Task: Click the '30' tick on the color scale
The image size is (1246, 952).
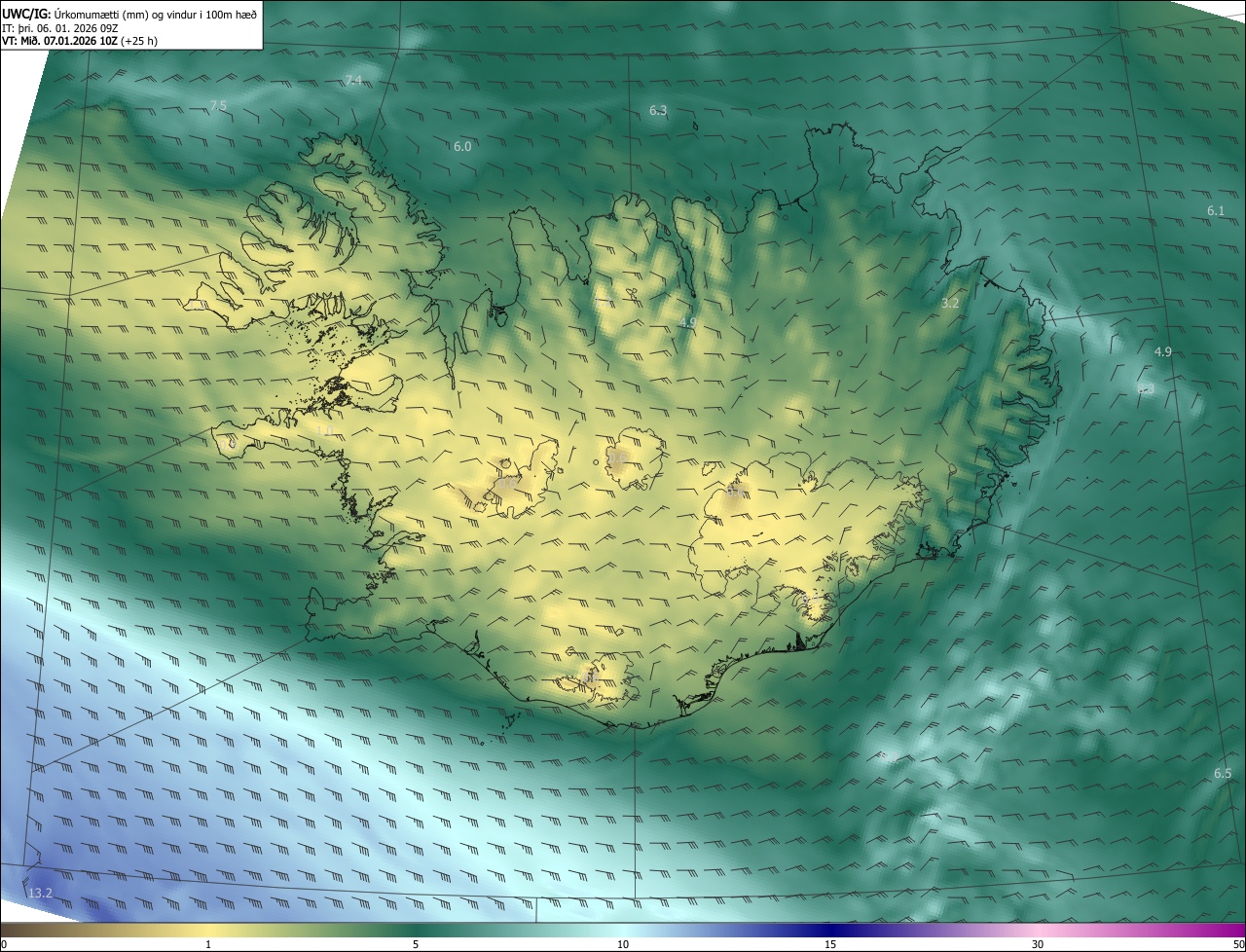Action: [x=1038, y=944]
